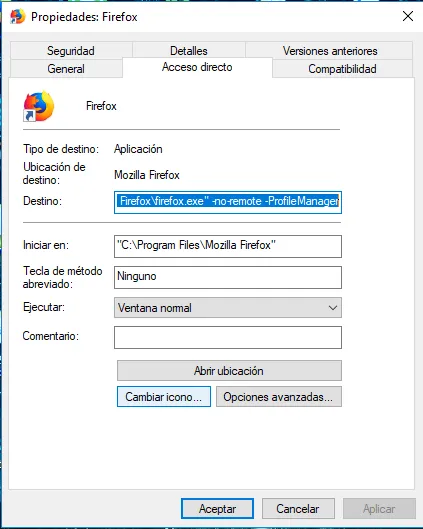This screenshot has height=529, width=423.
Task: Click the Cambiar icono button
Action: (164, 397)
